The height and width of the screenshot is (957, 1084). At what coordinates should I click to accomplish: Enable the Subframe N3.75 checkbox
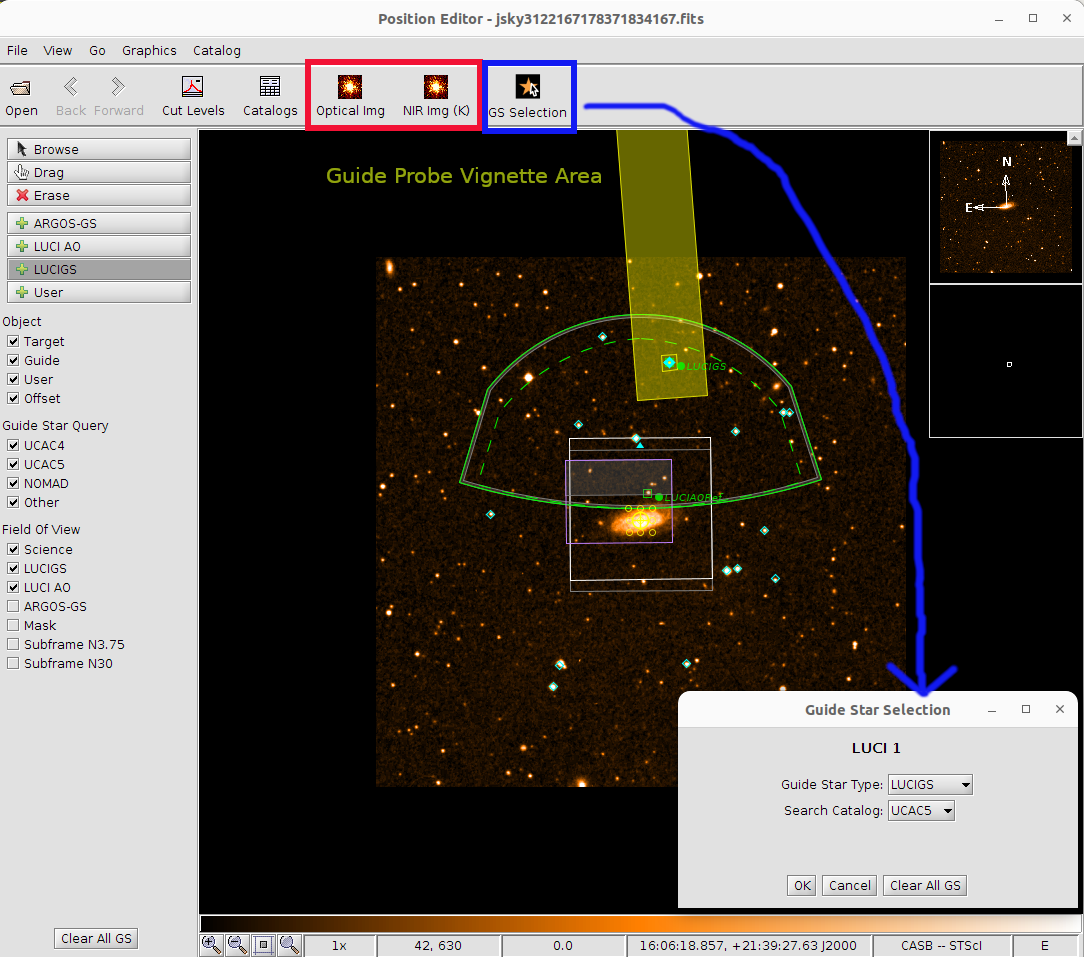[13, 644]
